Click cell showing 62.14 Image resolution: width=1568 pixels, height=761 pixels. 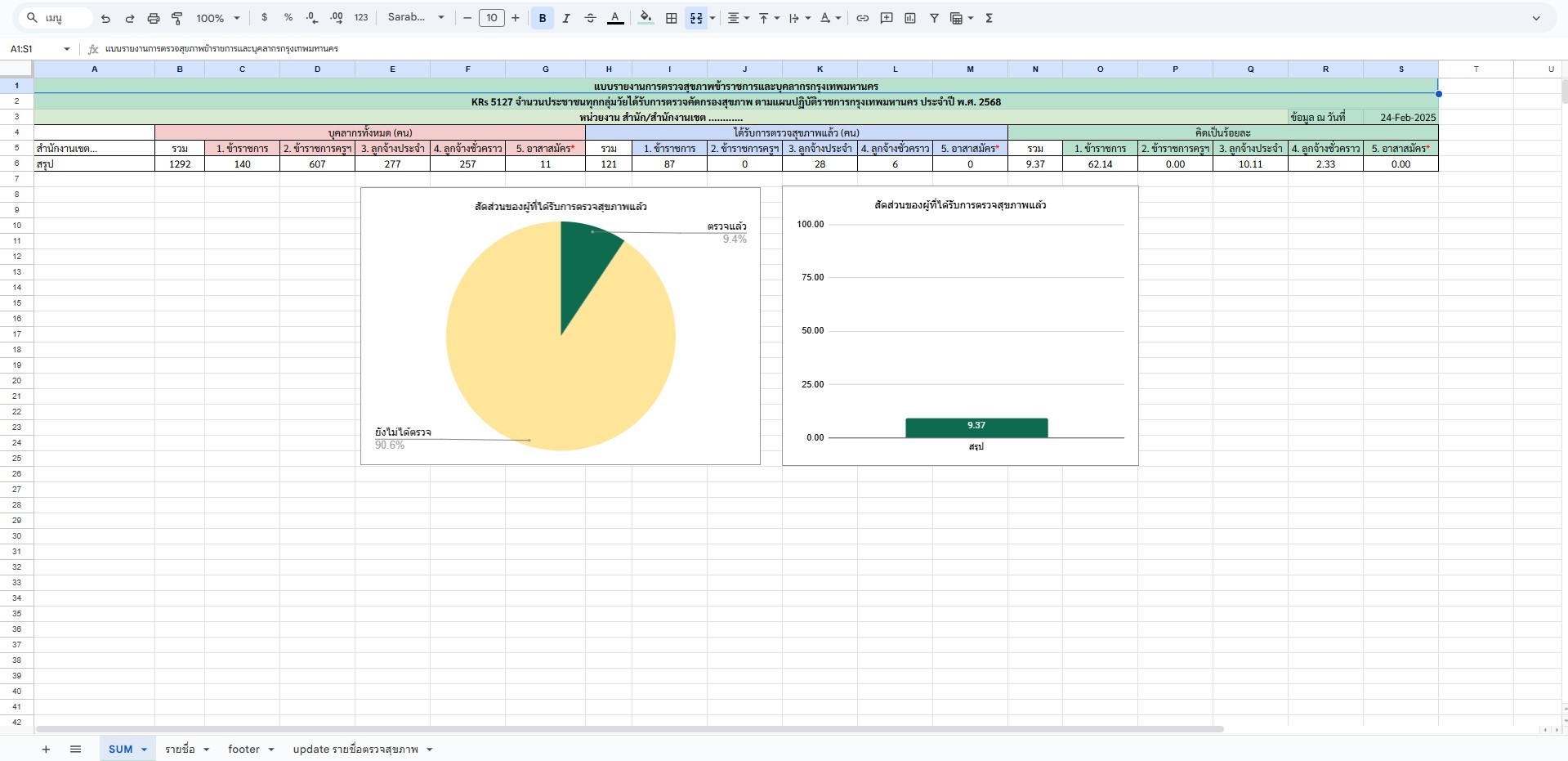pos(1100,163)
